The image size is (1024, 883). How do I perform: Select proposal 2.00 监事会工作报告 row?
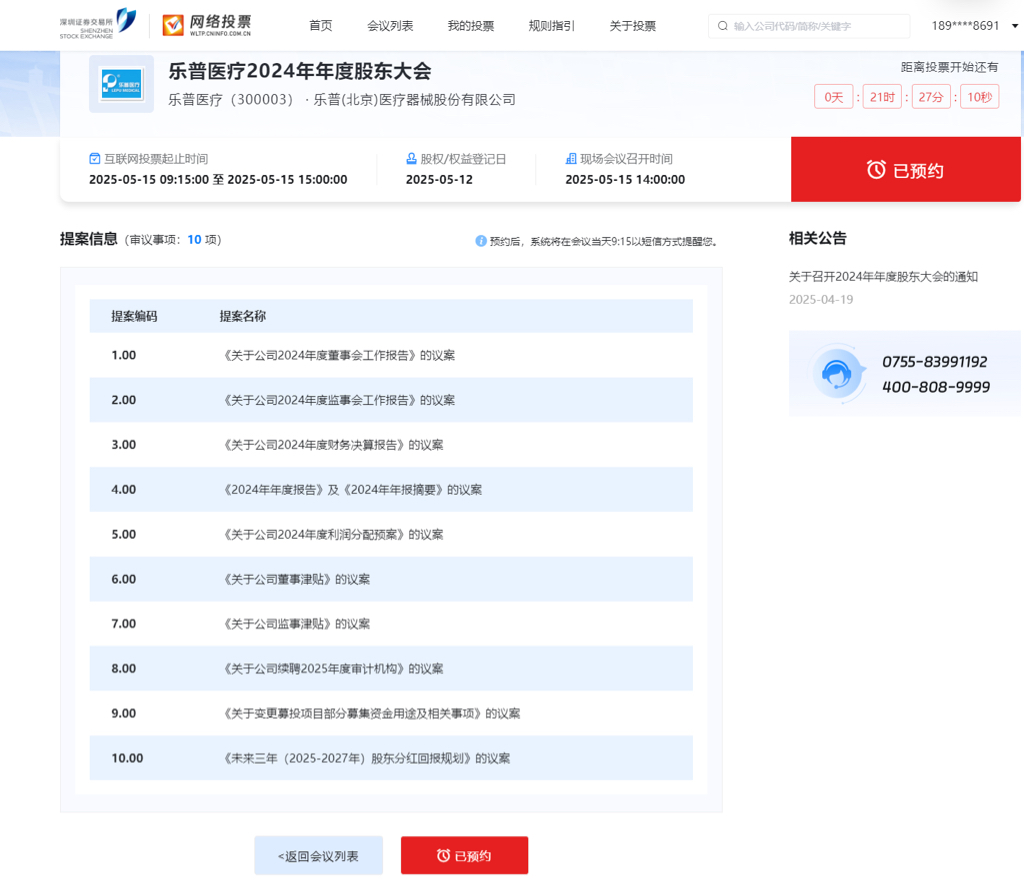pos(391,400)
